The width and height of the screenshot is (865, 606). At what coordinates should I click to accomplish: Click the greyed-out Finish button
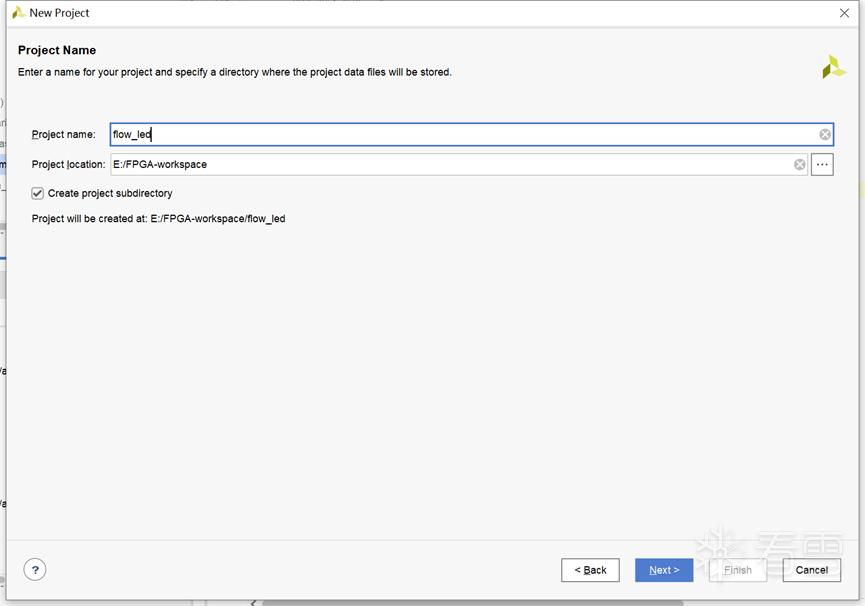point(737,570)
